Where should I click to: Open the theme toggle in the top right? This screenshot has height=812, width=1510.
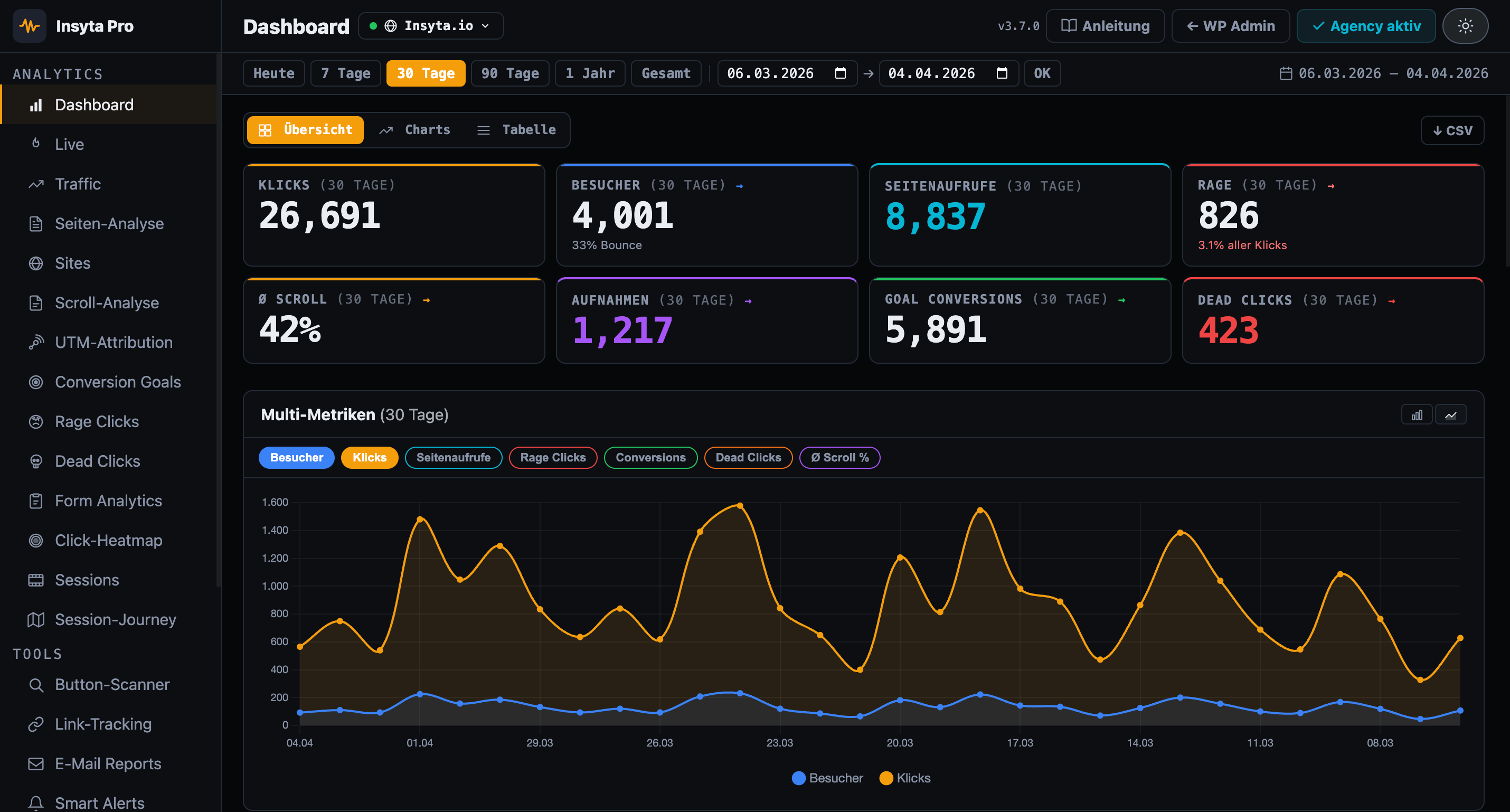[x=1466, y=26]
